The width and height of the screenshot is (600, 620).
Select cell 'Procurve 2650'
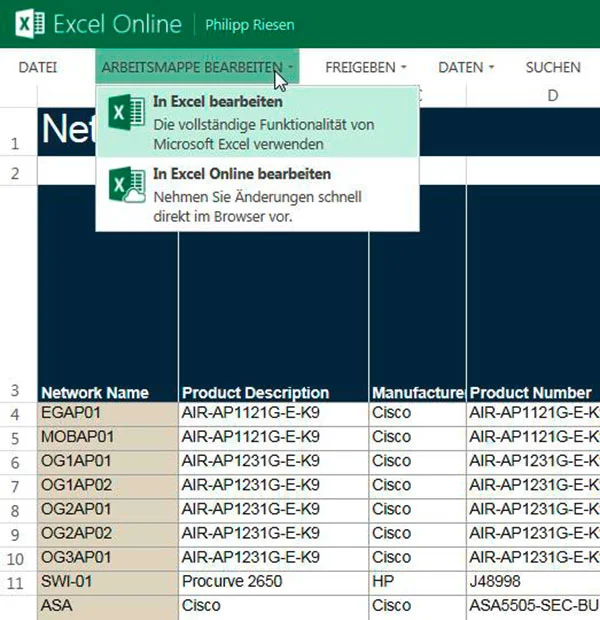(x=273, y=583)
